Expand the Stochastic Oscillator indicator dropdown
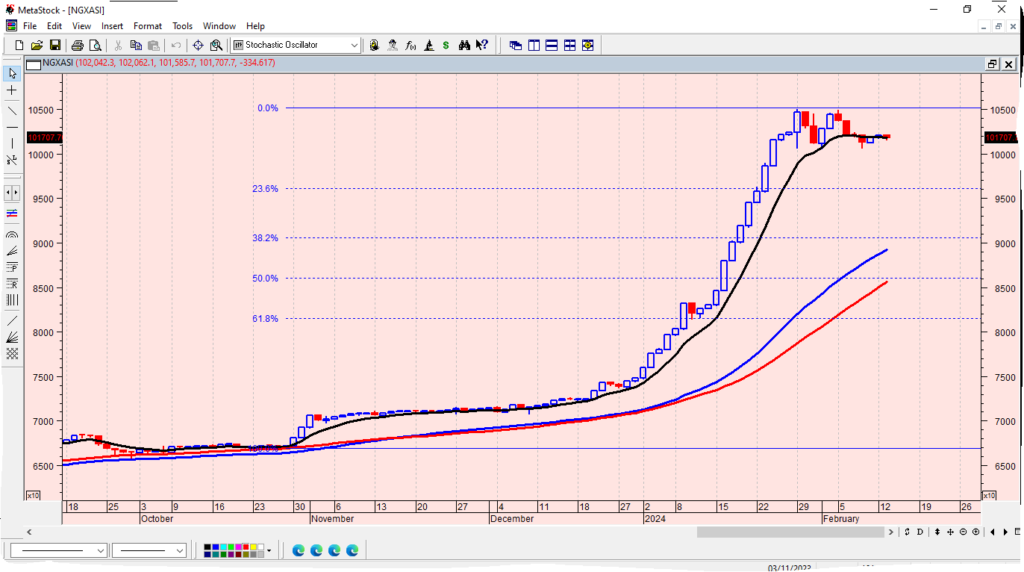Screen dimensions: 1024x572 pos(355,45)
